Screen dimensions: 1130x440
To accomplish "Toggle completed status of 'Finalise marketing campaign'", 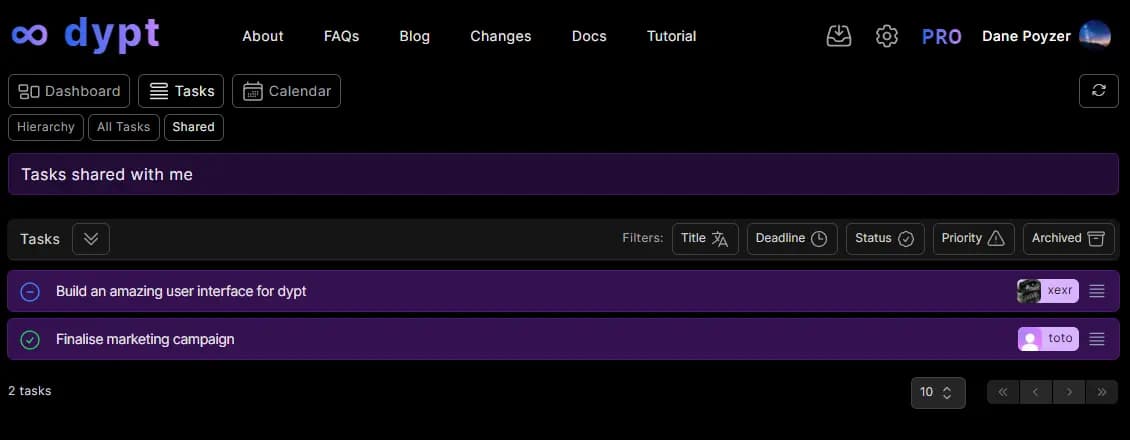I will (30, 339).
